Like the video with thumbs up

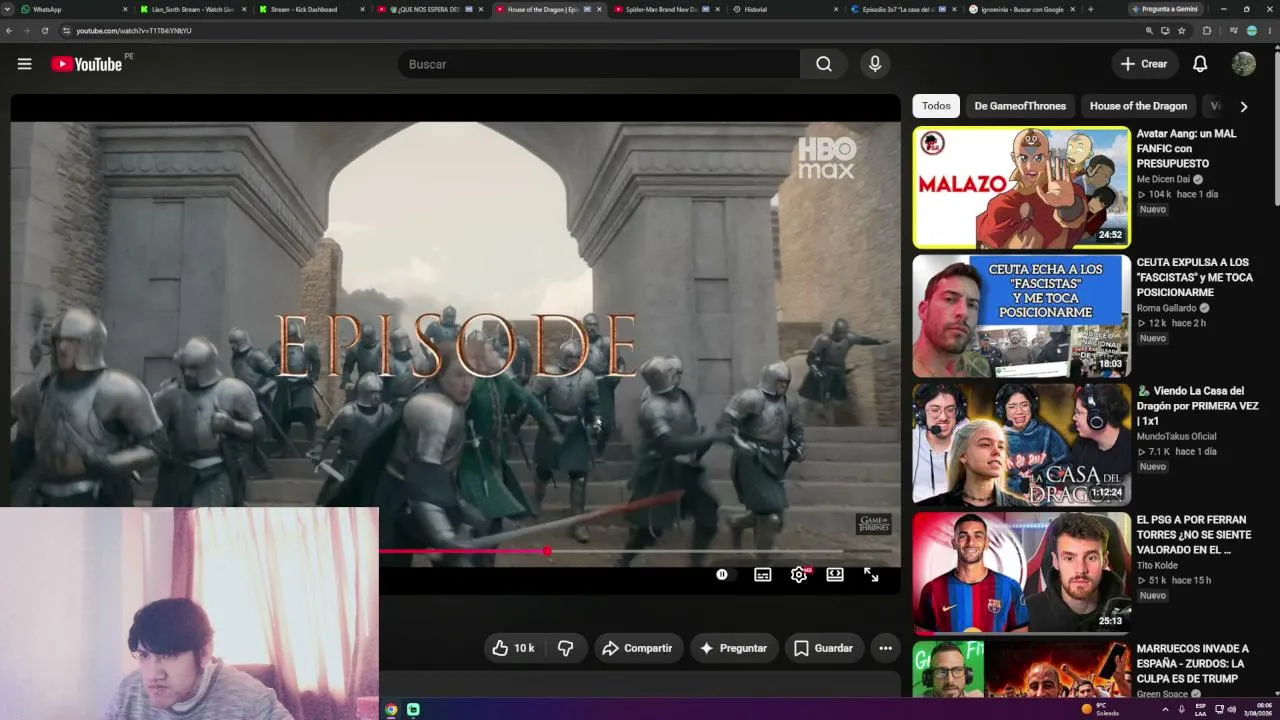pos(513,648)
